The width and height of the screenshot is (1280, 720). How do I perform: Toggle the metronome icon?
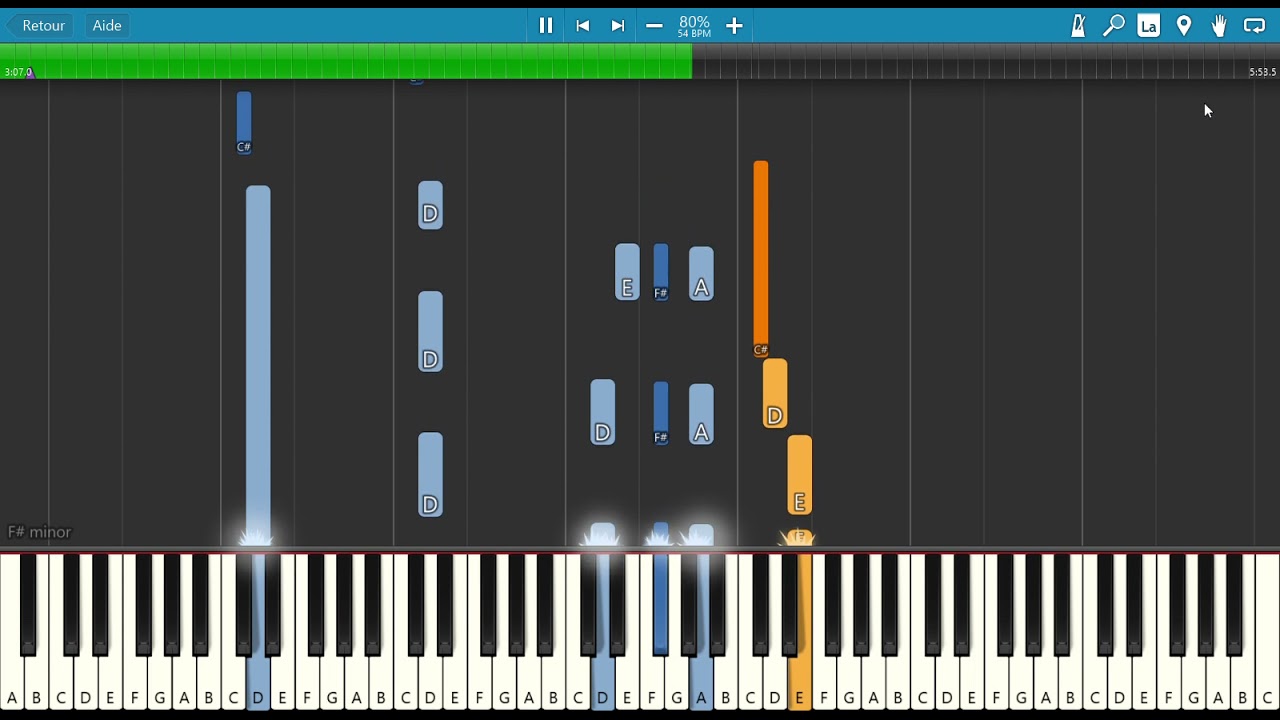pos(1078,26)
